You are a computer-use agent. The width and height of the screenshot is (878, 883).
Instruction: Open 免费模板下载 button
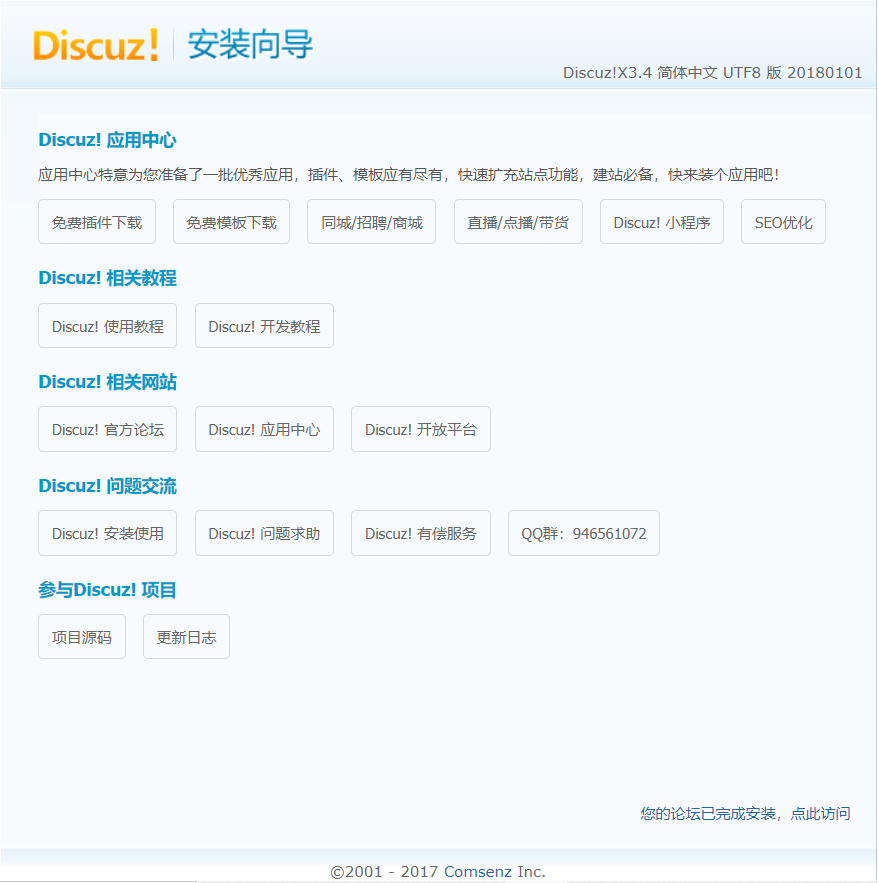click(x=231, y=222)
